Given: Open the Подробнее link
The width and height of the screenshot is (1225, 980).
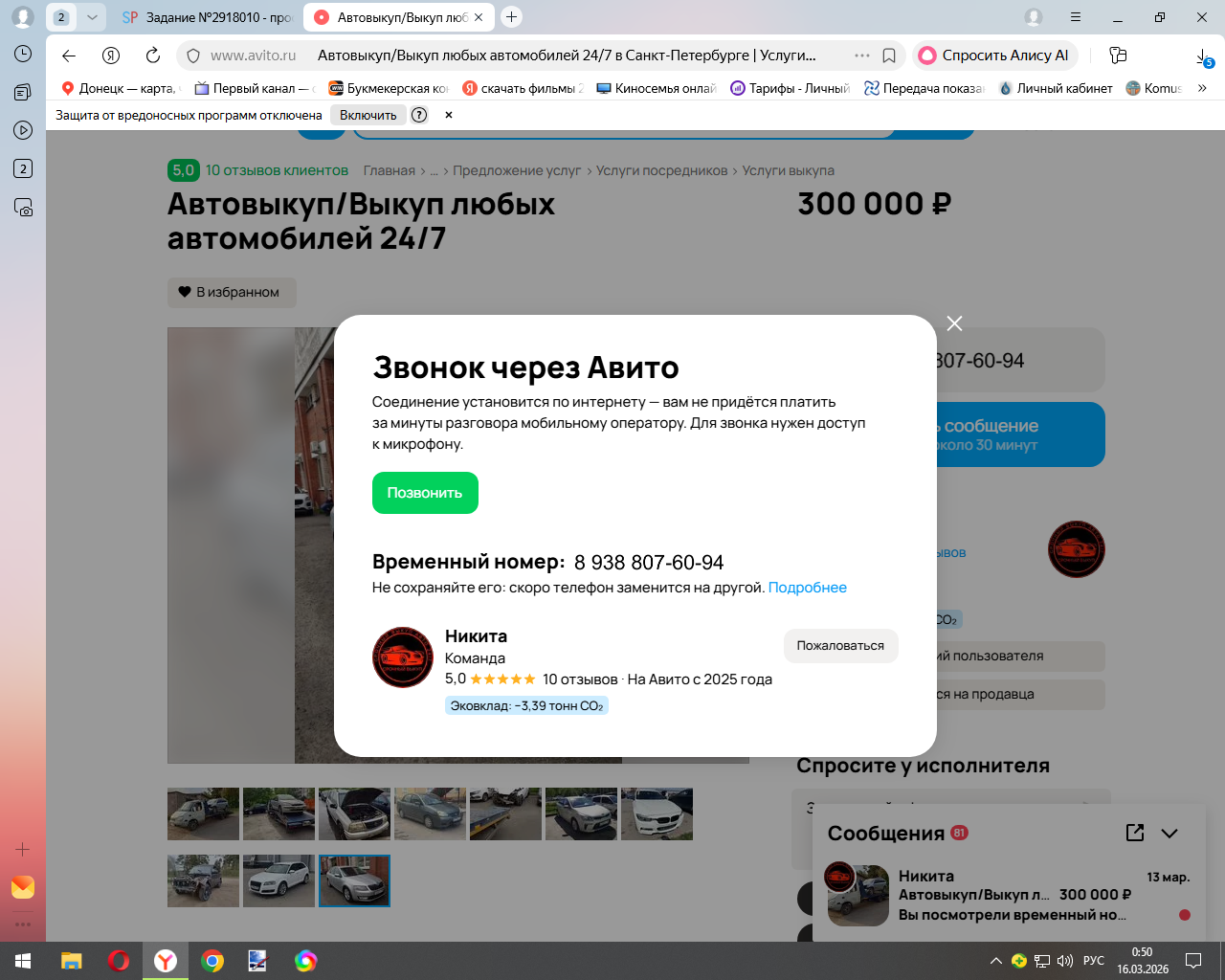Looking at the screenshot, I should point(808,588).
